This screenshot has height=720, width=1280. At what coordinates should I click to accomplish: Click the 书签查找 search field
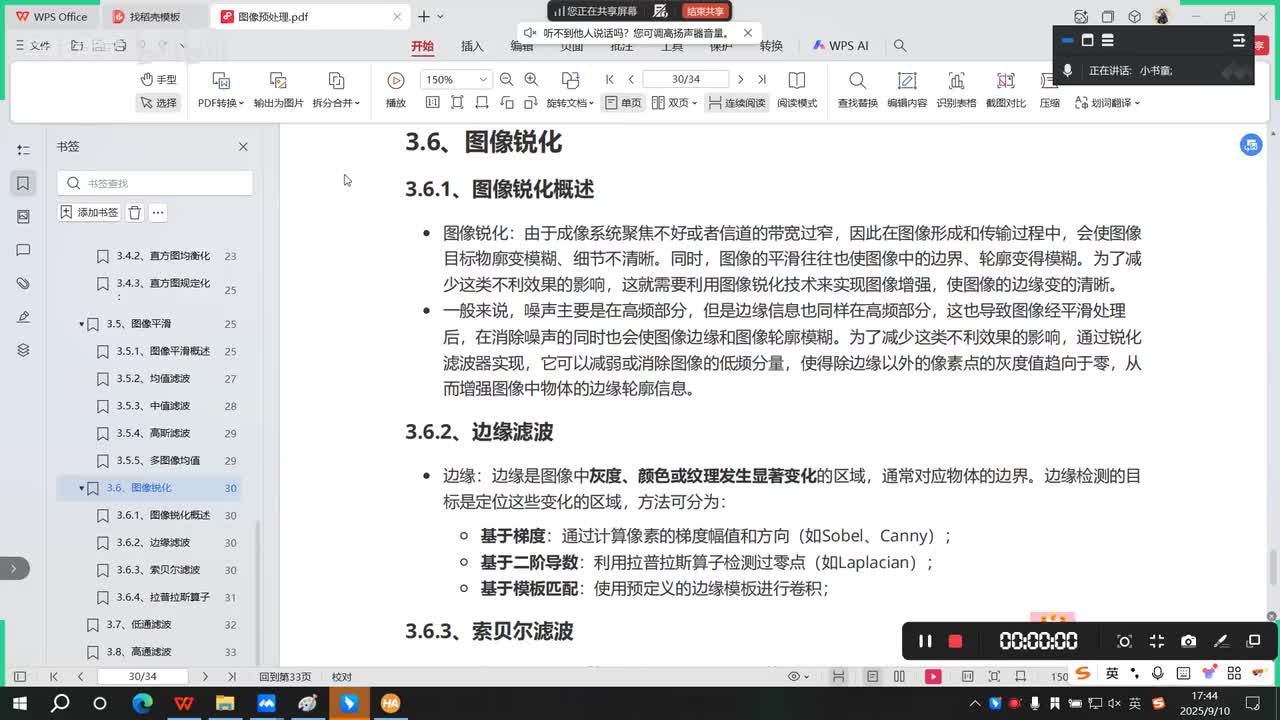click(x=155, y=183)
